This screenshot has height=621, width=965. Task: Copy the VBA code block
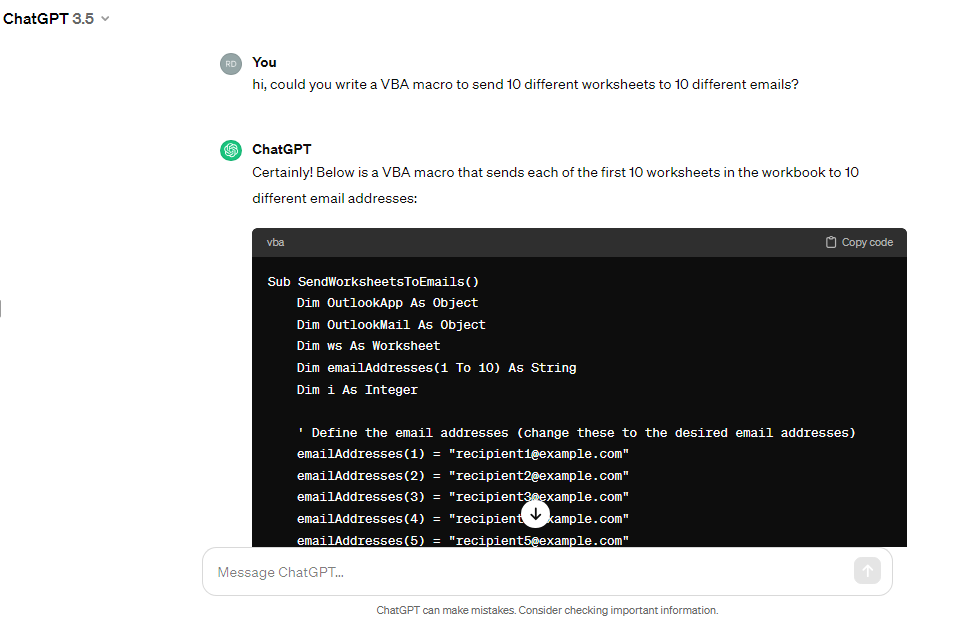coord(859,242)
